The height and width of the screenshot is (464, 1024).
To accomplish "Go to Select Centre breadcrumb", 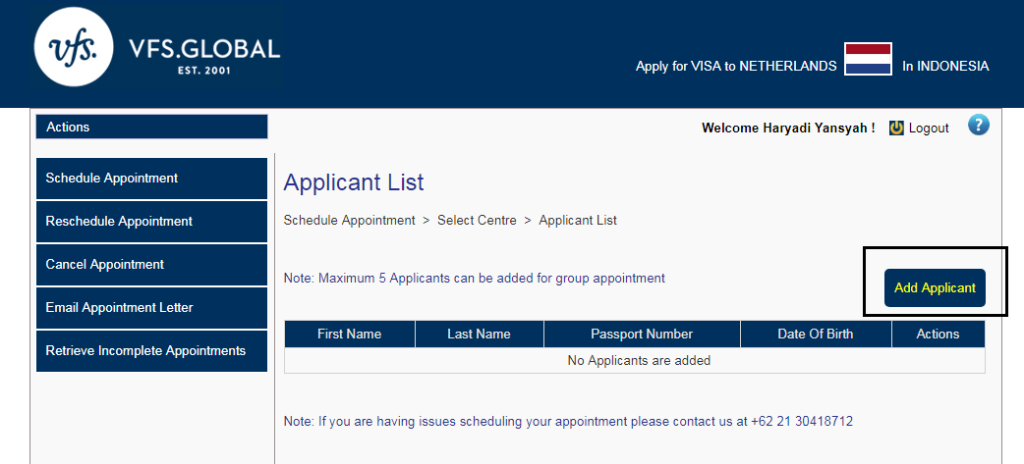I will [x=477, y=220].
